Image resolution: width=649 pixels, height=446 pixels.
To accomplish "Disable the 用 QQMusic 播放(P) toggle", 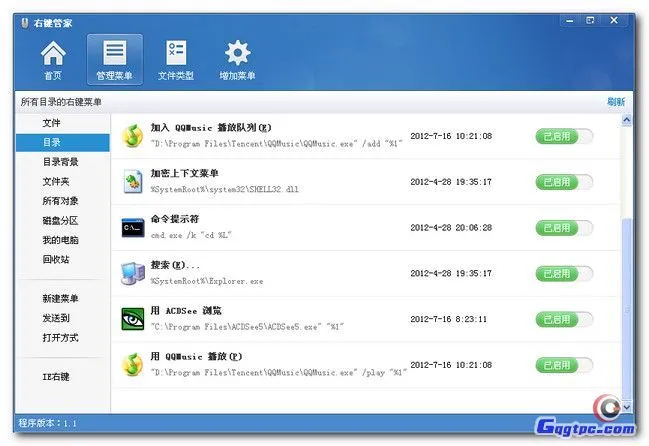I will pyautogui.click(x=564, y=365).
